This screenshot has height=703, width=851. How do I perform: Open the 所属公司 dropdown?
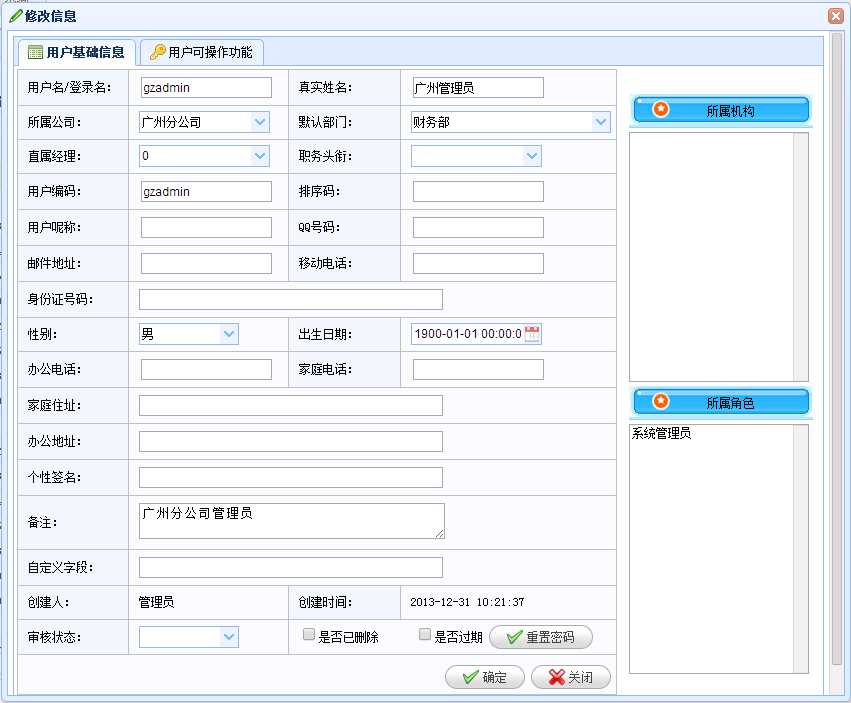tap(261, 122)
